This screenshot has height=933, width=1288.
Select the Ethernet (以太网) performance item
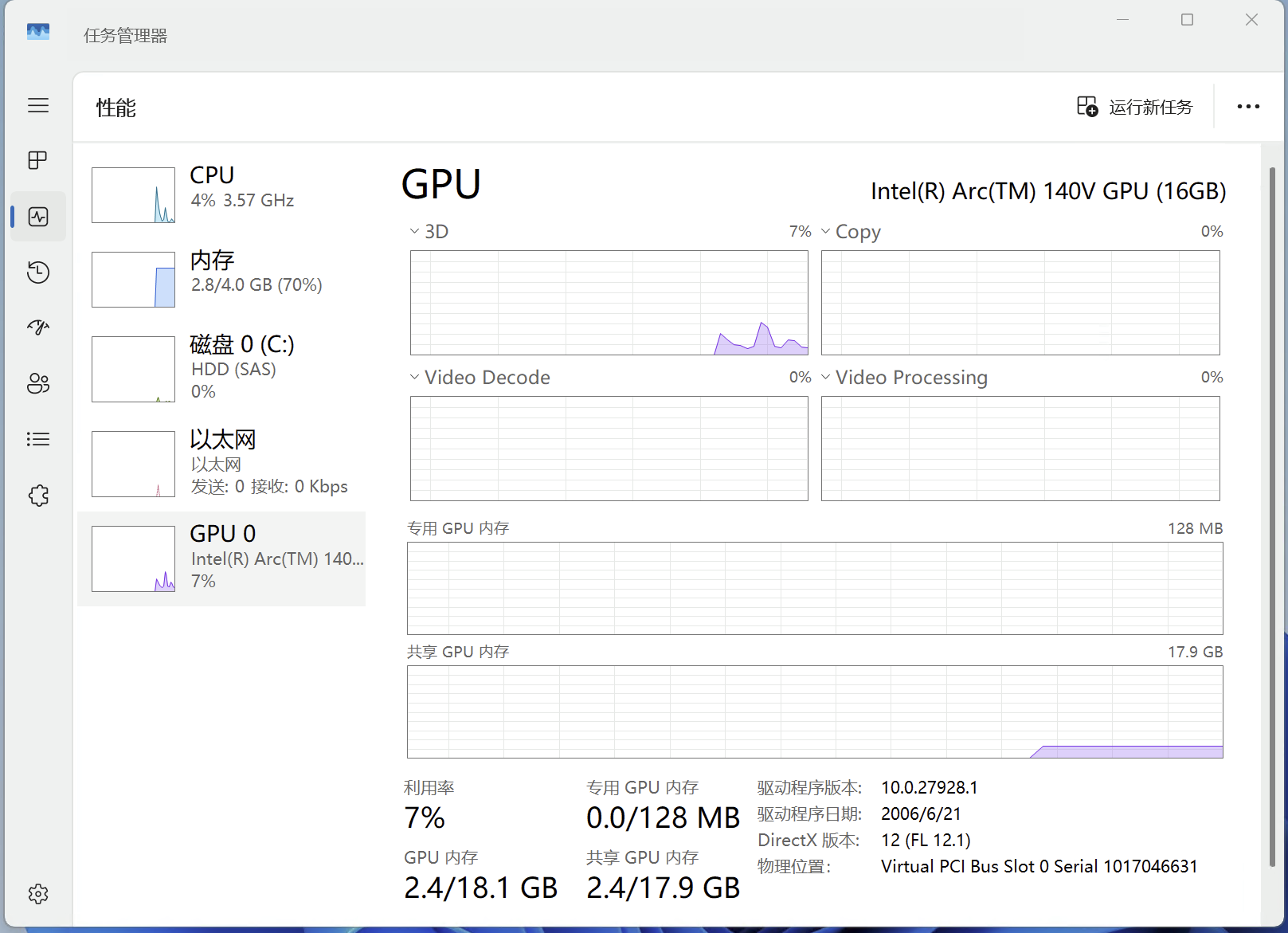click(x=221, y=463)
